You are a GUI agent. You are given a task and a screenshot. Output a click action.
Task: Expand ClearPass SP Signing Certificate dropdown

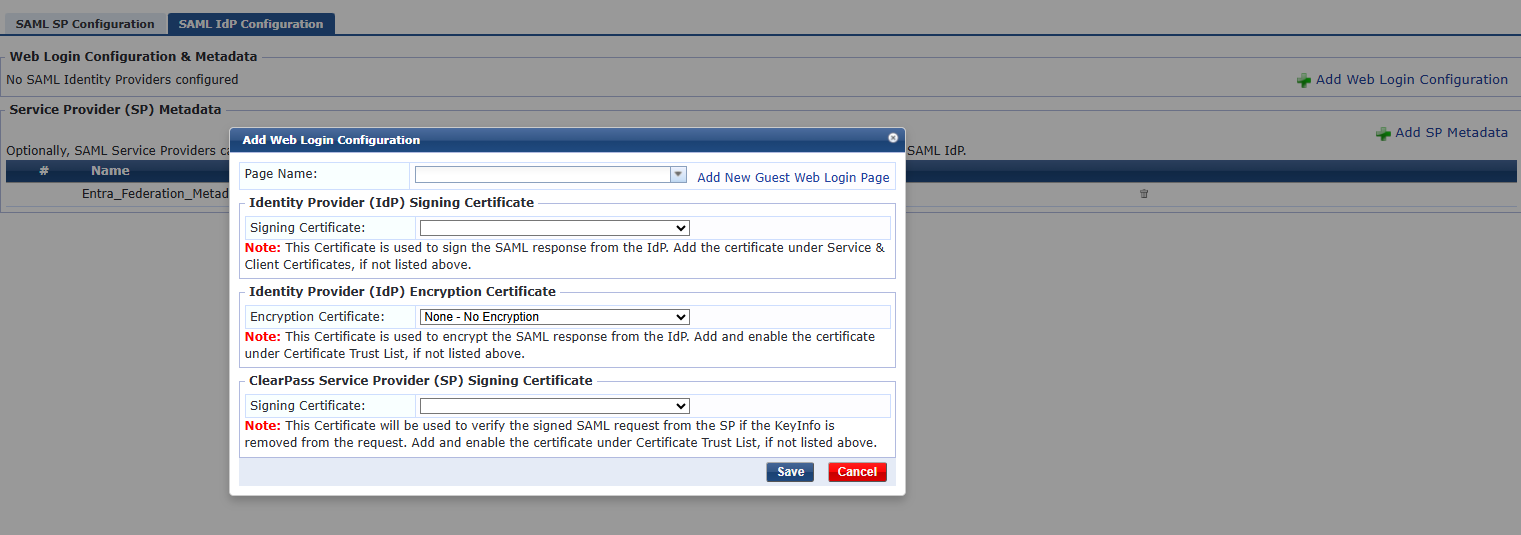555,406
